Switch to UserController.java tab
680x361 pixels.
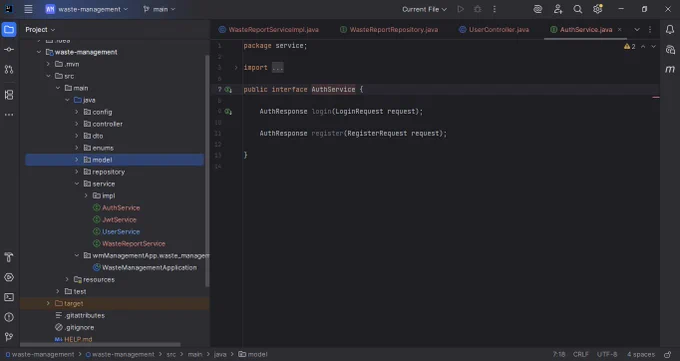(x=494, y=30)
